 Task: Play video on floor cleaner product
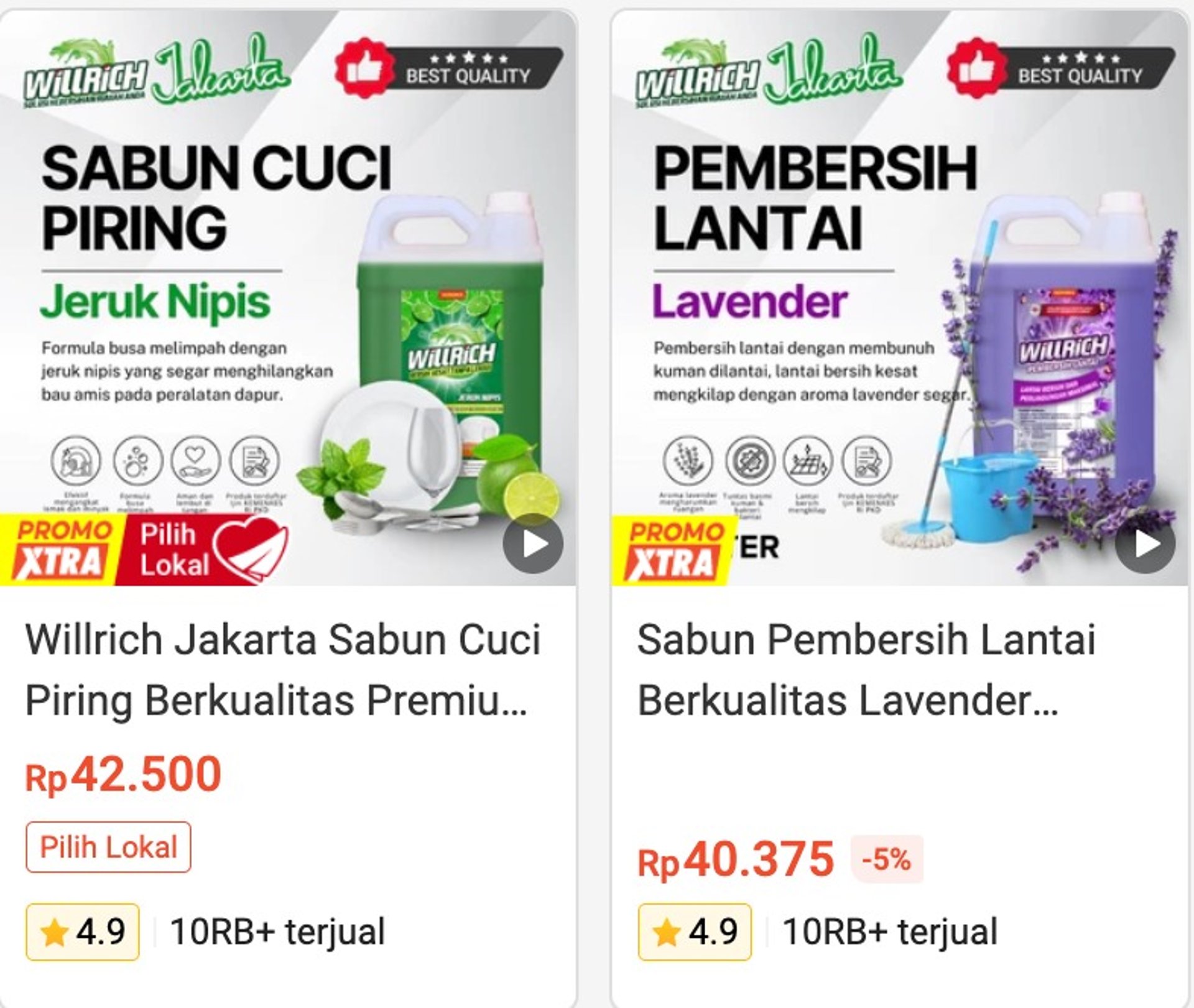click(x=1145, y=544)
